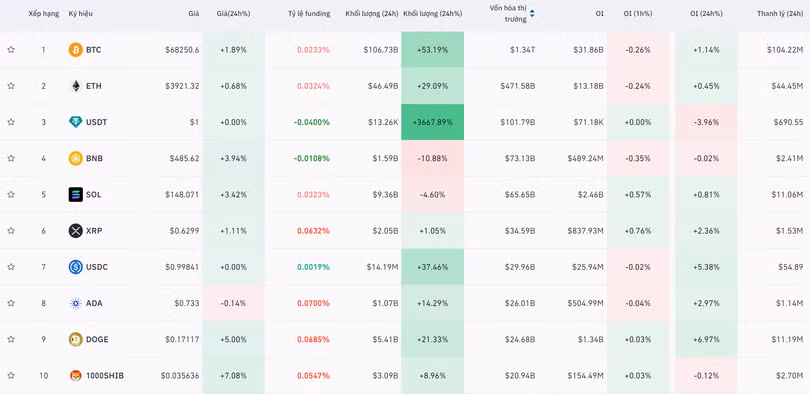Open the XRP symbol link
This screenshot has width=810, height=394.
pos(94,231)
